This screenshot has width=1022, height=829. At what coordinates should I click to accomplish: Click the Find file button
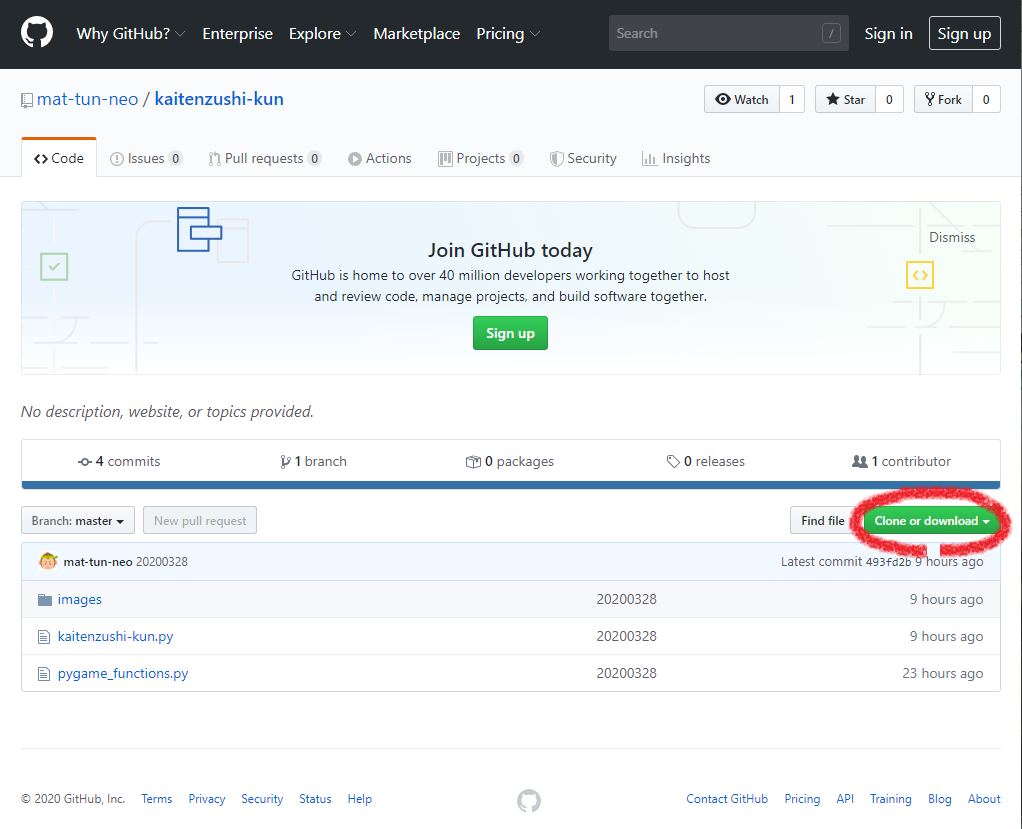[823, 520]
